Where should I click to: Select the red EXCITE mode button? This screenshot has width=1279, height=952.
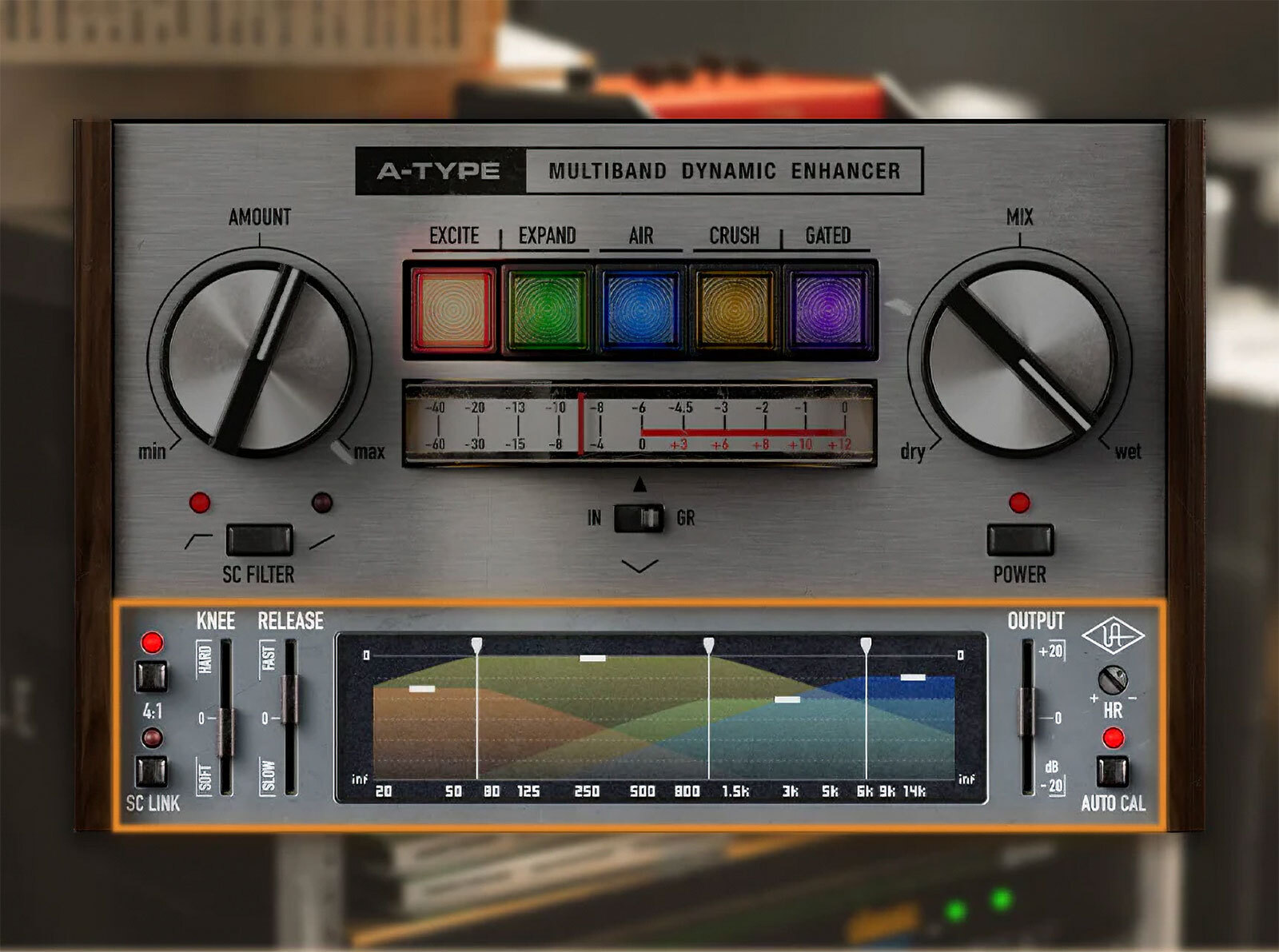tap(453, 310)
